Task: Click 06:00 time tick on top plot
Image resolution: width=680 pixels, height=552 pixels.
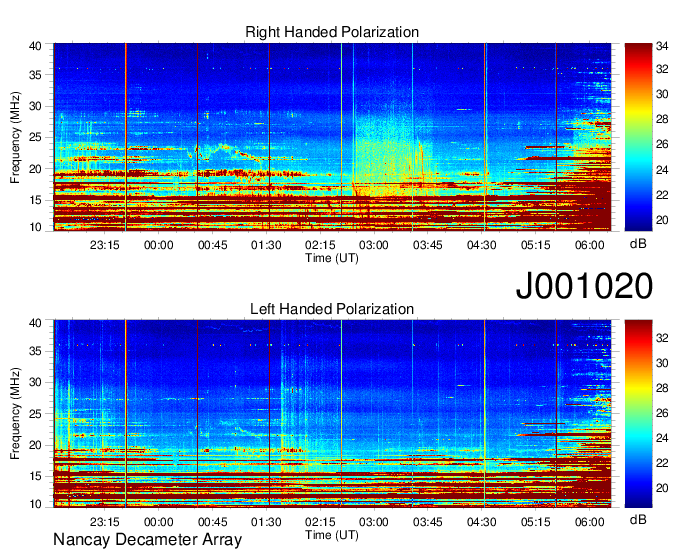Action: (x=589, y=245)
